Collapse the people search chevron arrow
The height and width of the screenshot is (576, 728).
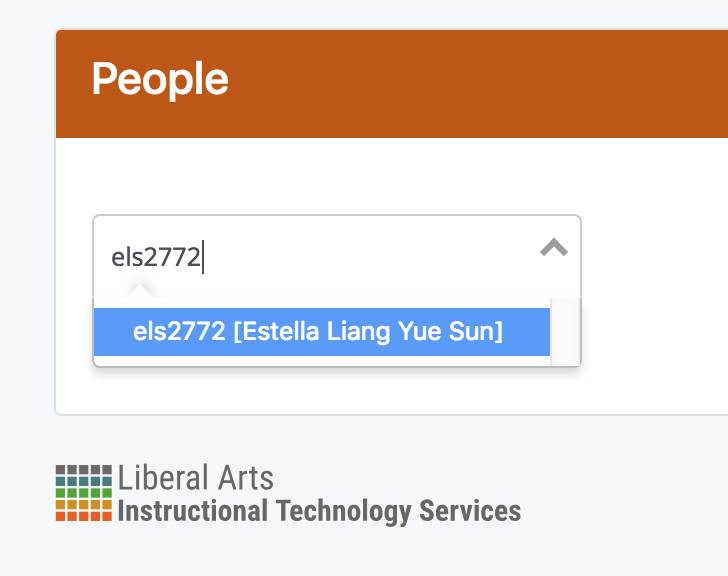click(554, 247)
